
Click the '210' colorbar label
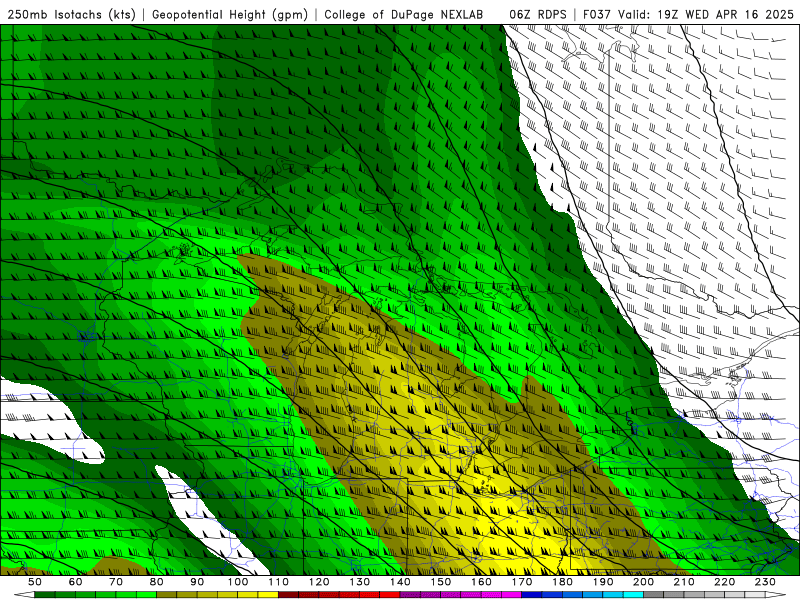(x=684, y=582)
